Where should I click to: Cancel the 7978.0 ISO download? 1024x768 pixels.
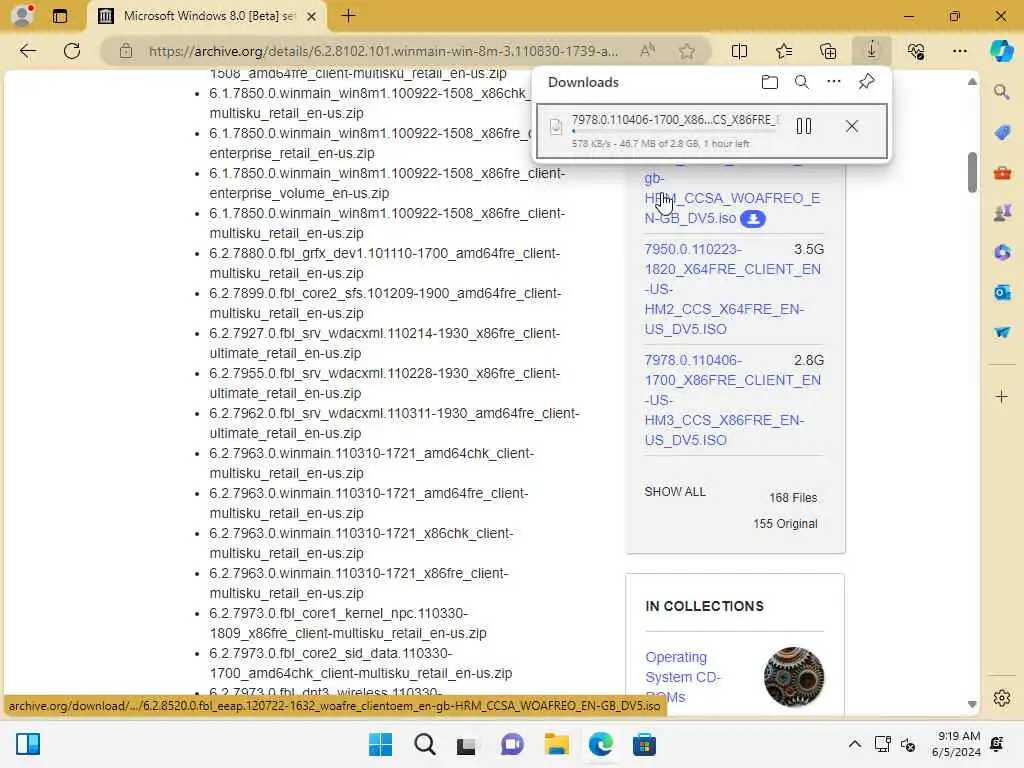tap(852, 126)
